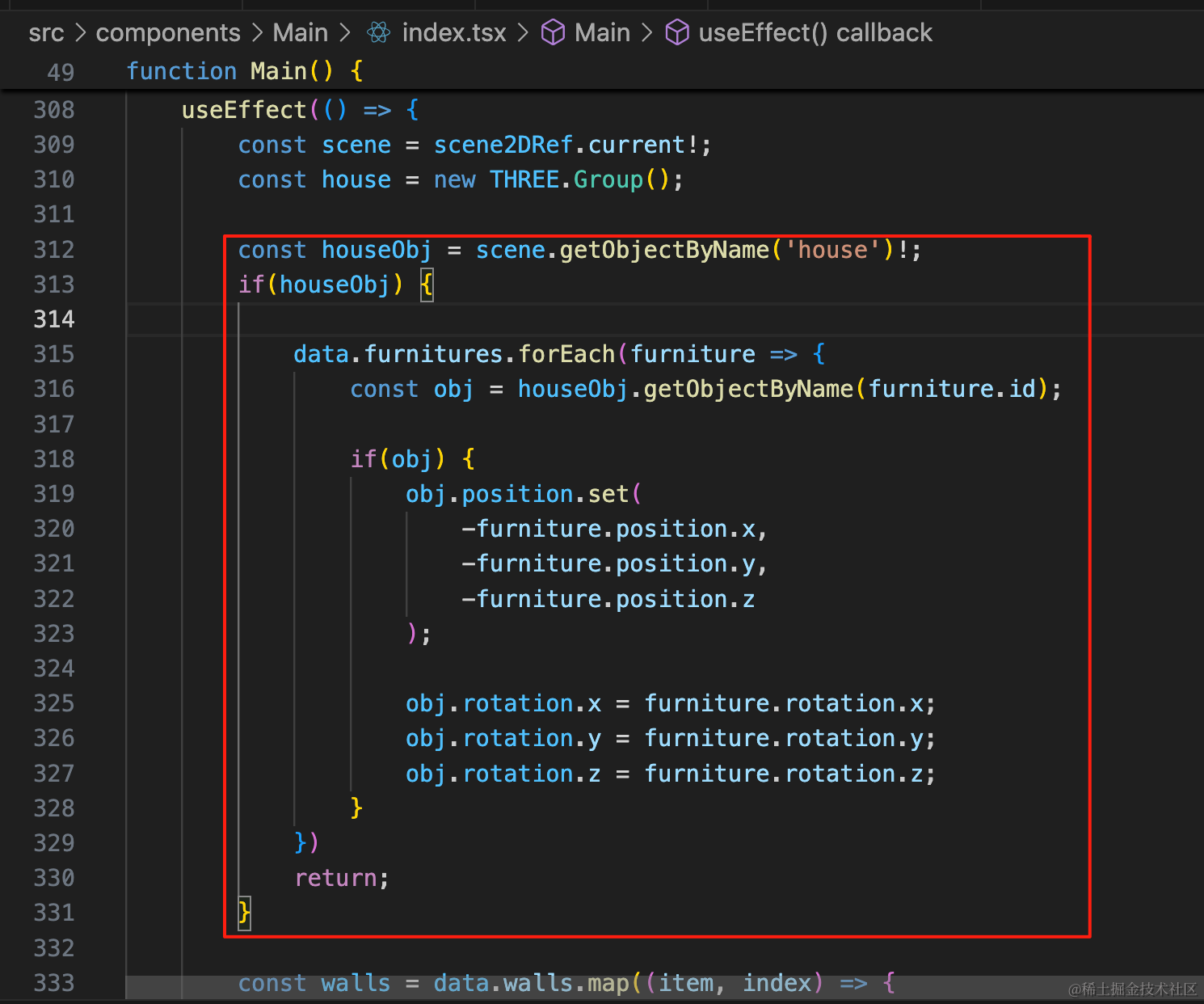Click the useEffect callback cube icon in breadcrumb
The height and width of the screenshot is (1004, 1204).
(x=677, y=33)
